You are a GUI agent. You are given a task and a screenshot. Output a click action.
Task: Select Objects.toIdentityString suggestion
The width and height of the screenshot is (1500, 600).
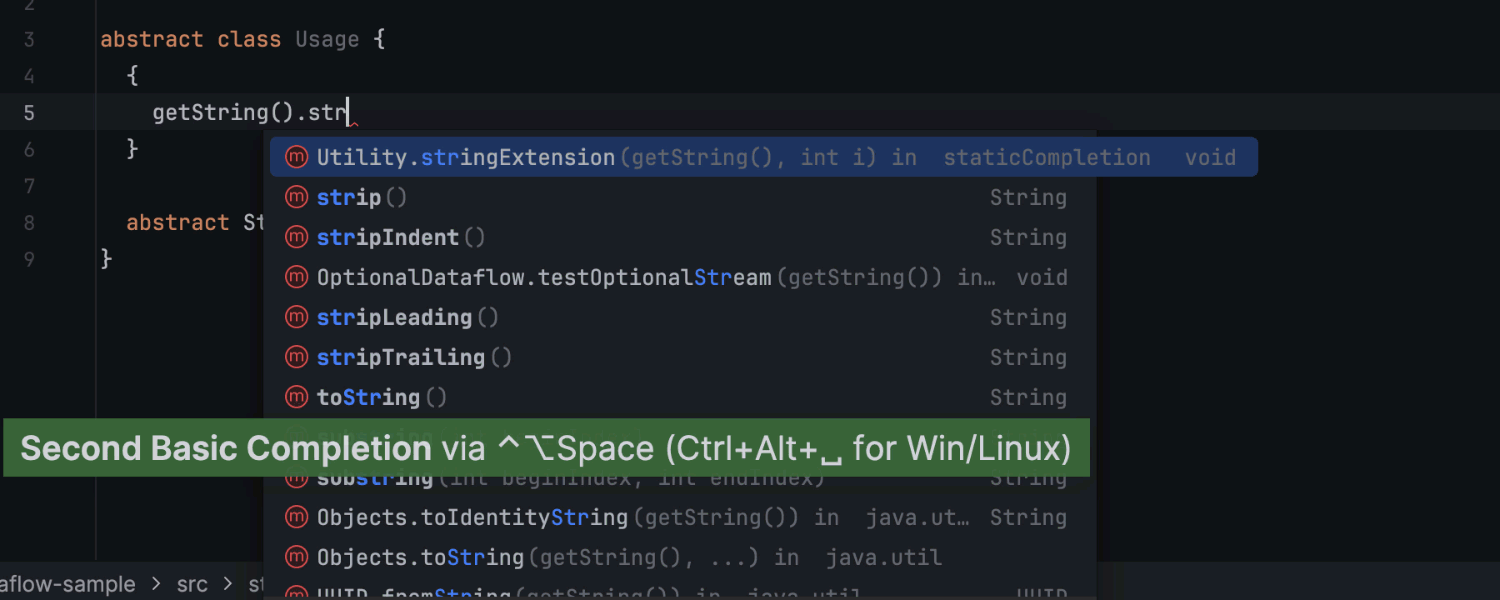coord(680,517)
